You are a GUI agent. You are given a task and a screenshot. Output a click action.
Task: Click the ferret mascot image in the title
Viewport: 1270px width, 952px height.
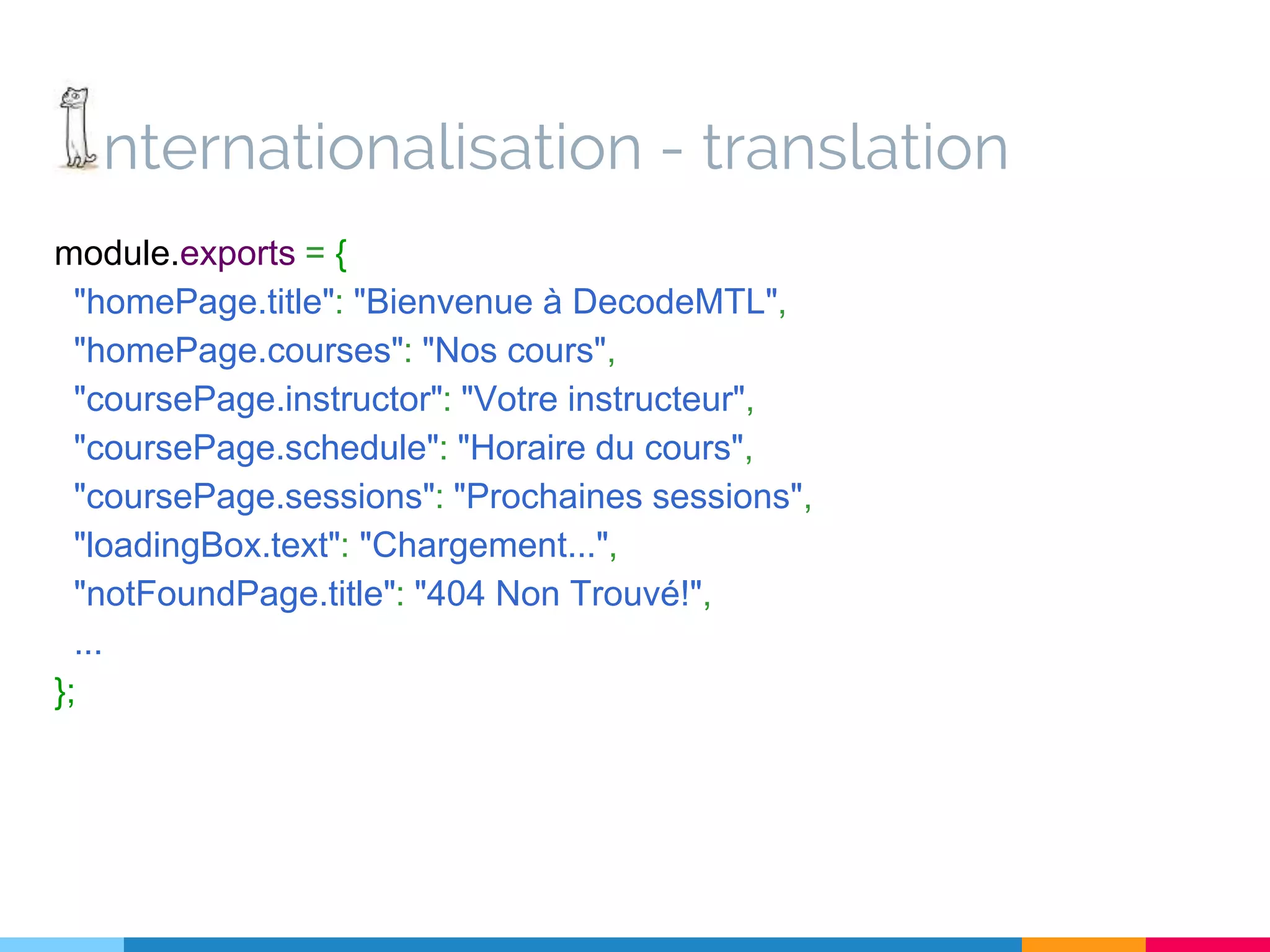pos(78,128)
